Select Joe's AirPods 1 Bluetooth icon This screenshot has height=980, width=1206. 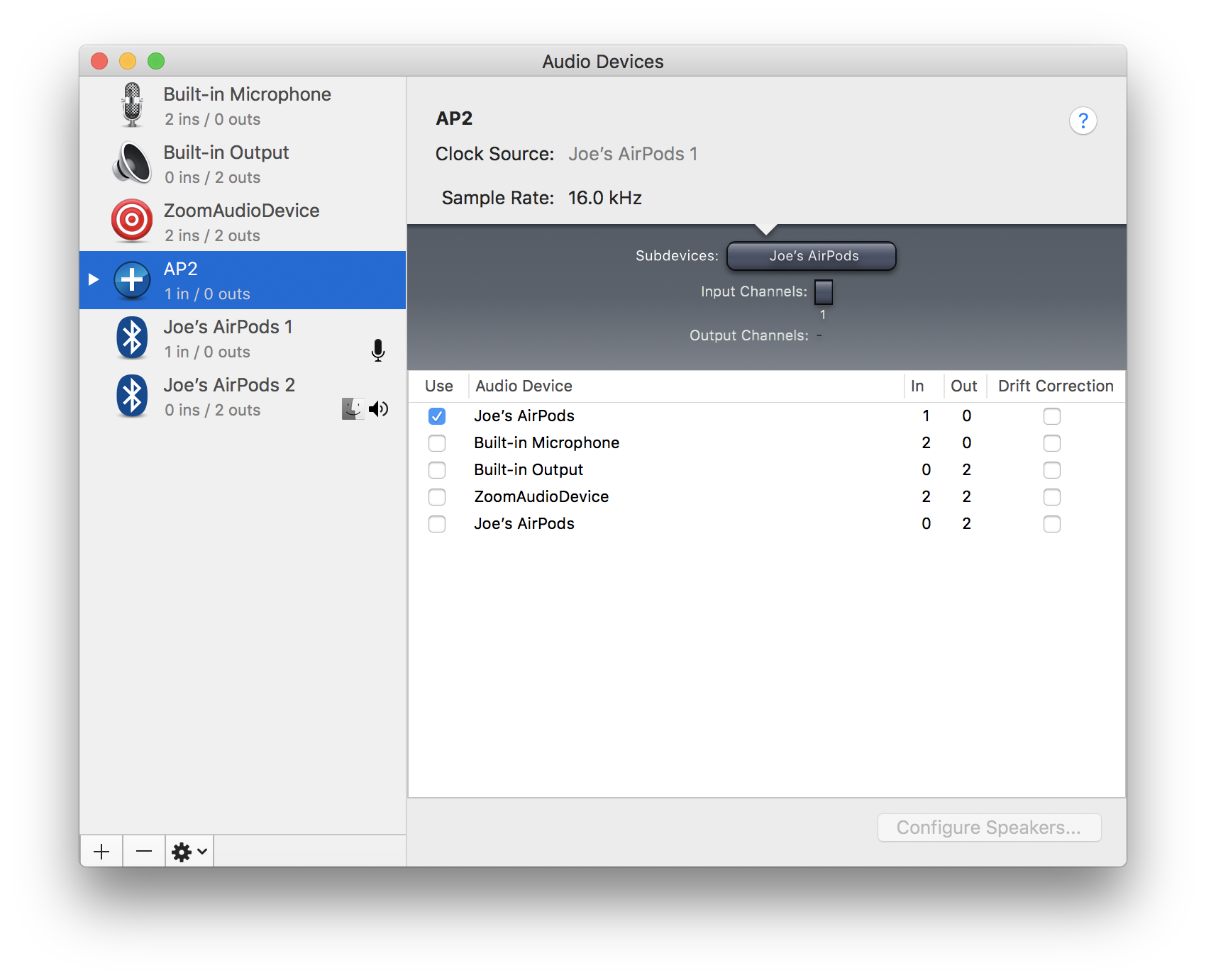tap(132, 338)
